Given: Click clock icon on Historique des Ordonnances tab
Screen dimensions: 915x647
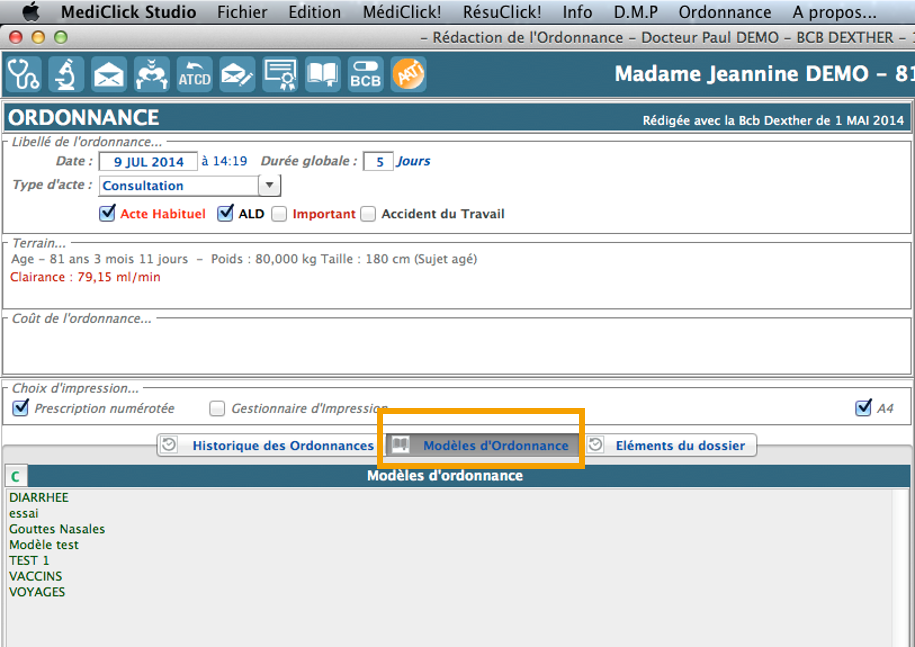Looking at the screenshot, I should [169, 445].
